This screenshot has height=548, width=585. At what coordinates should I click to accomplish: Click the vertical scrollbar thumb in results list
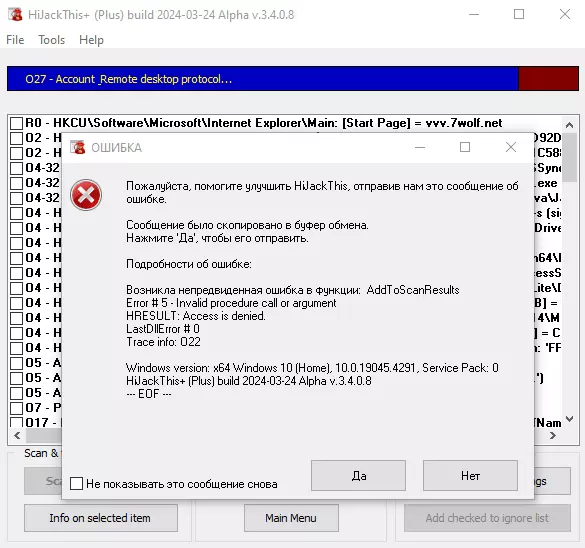click(x=569, y=157)
